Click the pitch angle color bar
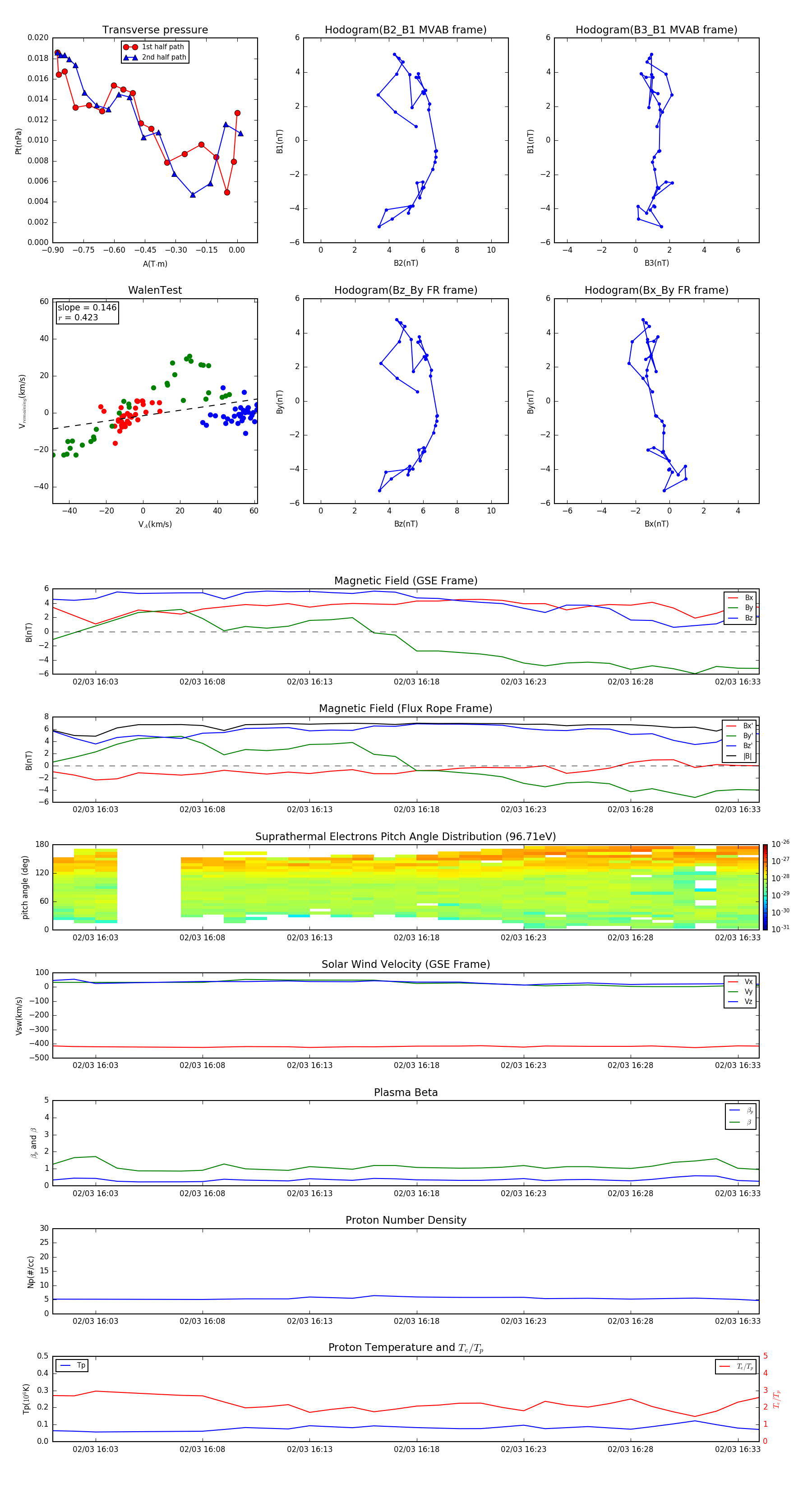This screenshot has width=812, height=1489. click(x=765, y=887)
